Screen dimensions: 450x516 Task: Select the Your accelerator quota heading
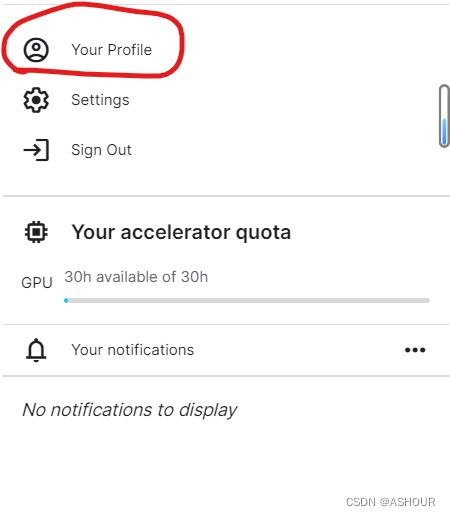click(181, 232)
